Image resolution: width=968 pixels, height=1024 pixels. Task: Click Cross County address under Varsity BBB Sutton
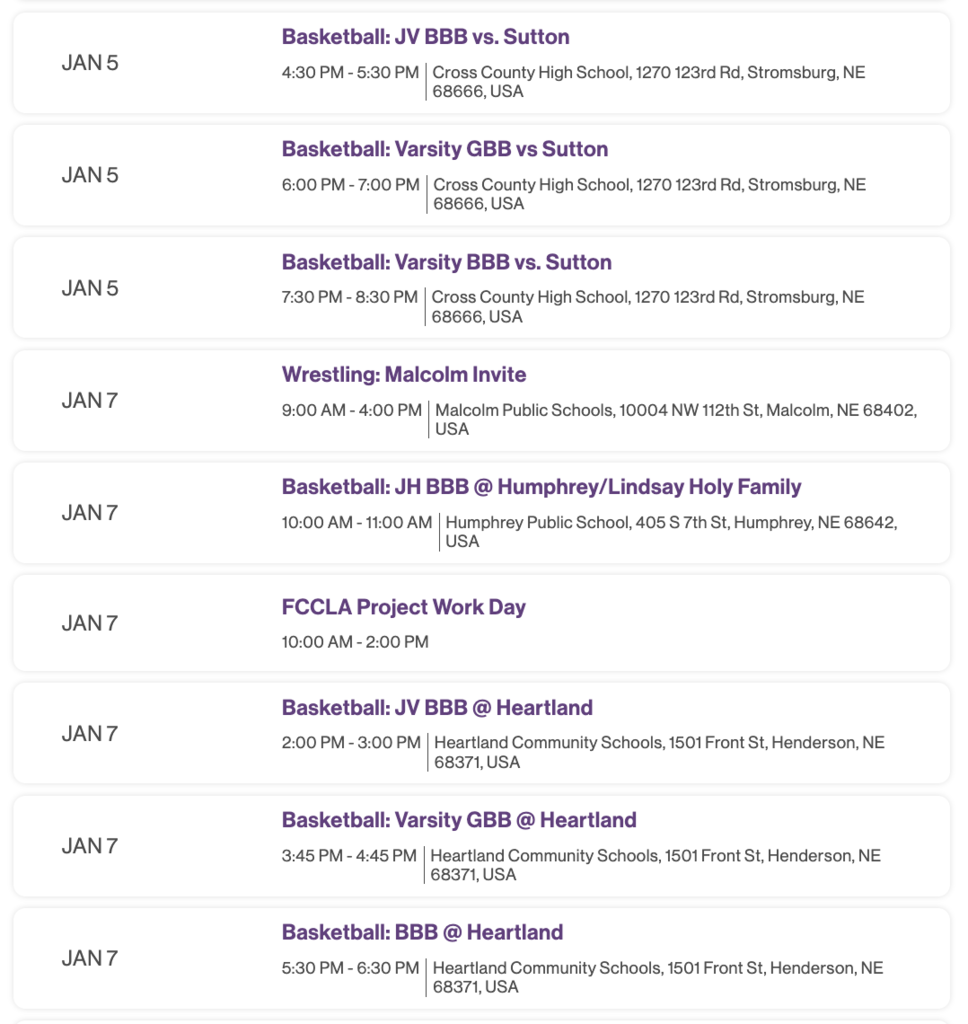(648, 307)
